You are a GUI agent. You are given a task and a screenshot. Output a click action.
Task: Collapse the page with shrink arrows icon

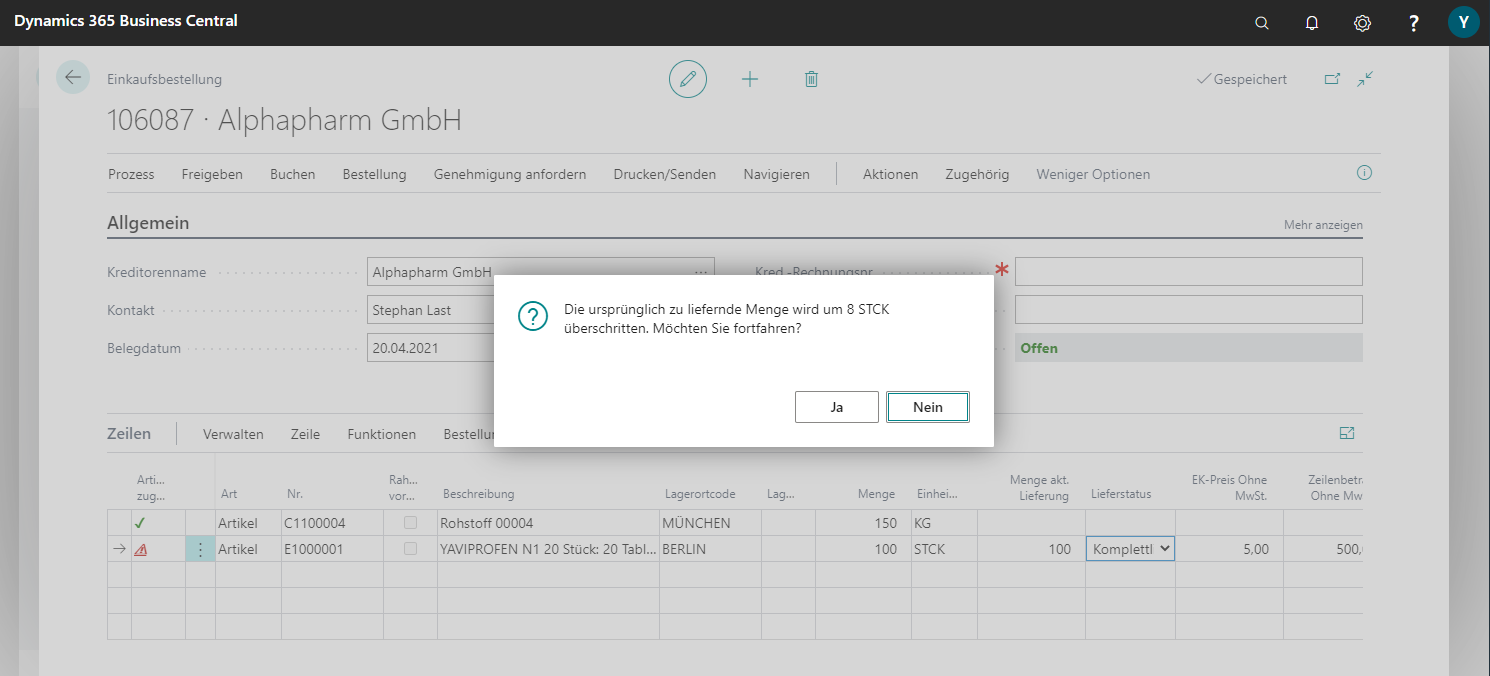click(1365, 79)
